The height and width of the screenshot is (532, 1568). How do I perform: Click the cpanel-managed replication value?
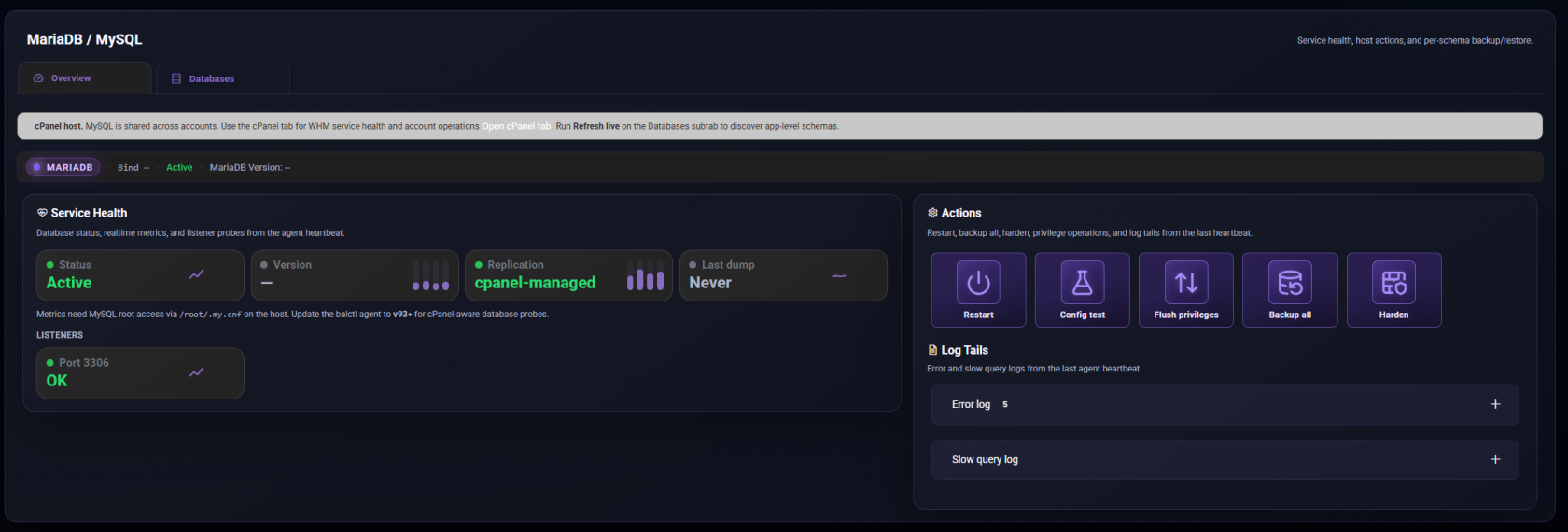tap(535, 283)
